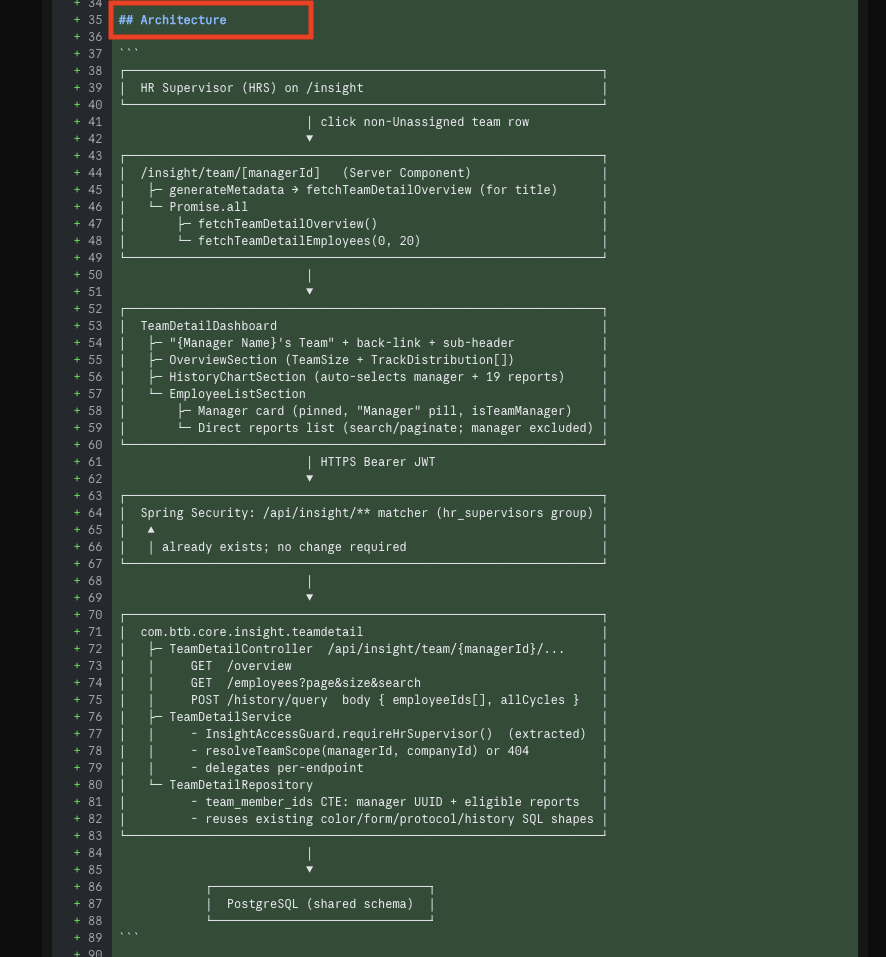Image resolution: width=886 pixels, height=957 pixels.
Task: Click 'HR Supervisor (HRS) on /insight' text
Action: coord(252,88)
